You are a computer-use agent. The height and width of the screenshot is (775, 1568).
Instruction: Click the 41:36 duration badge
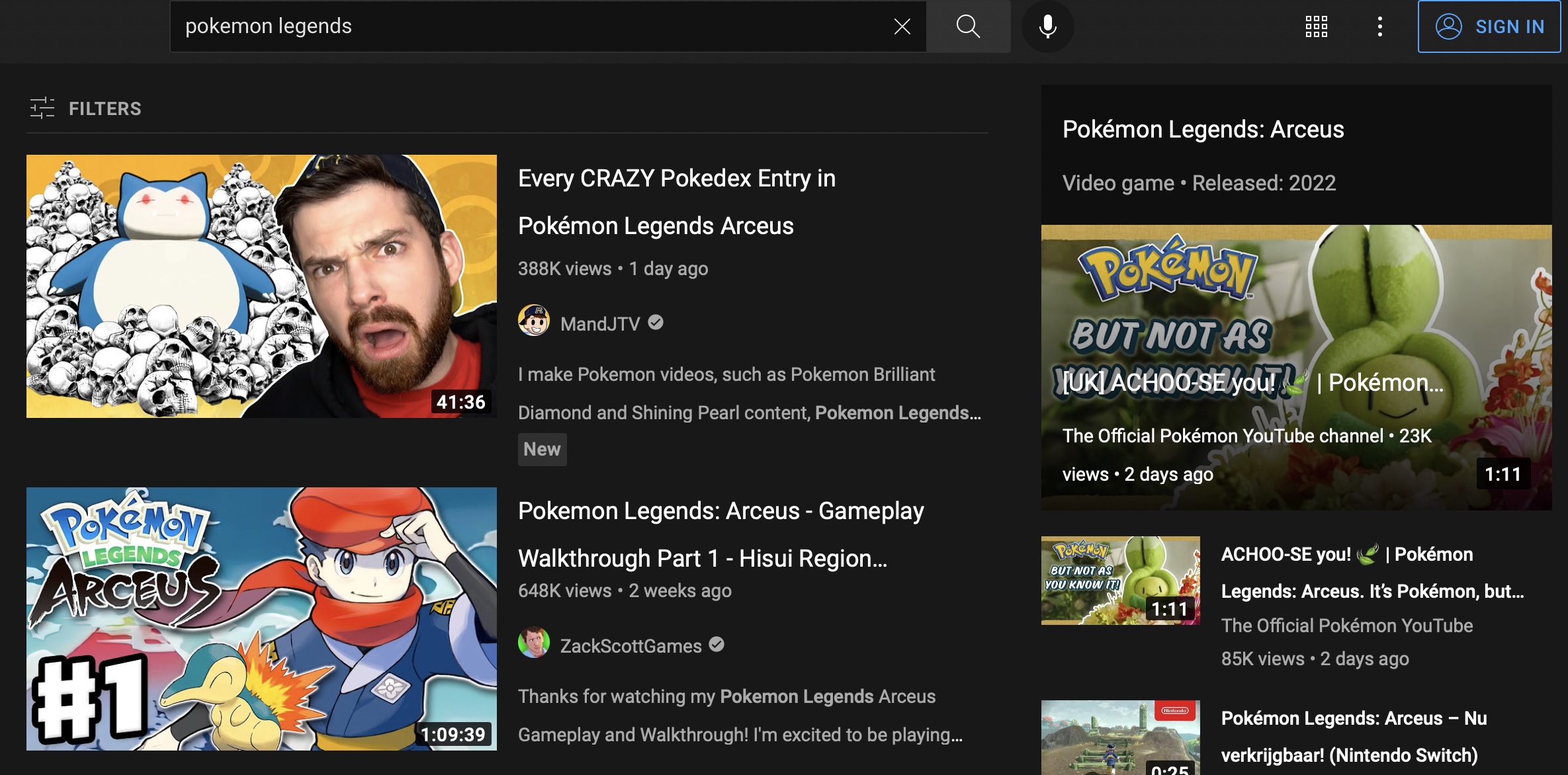click(461, 402)
